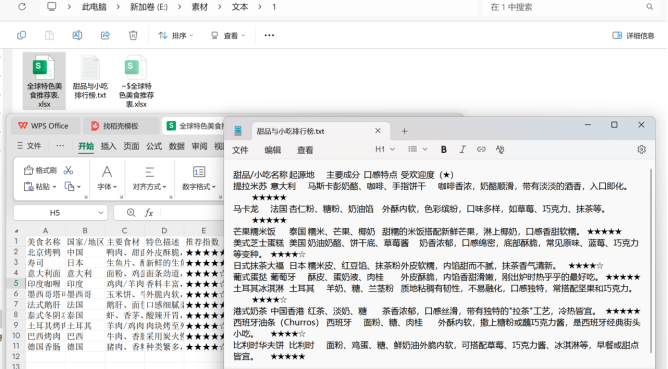The width and height of the screenshot is (668, 369).
Task: Open the three-dot more options in Explorer
Action: [x=269, y=35]
